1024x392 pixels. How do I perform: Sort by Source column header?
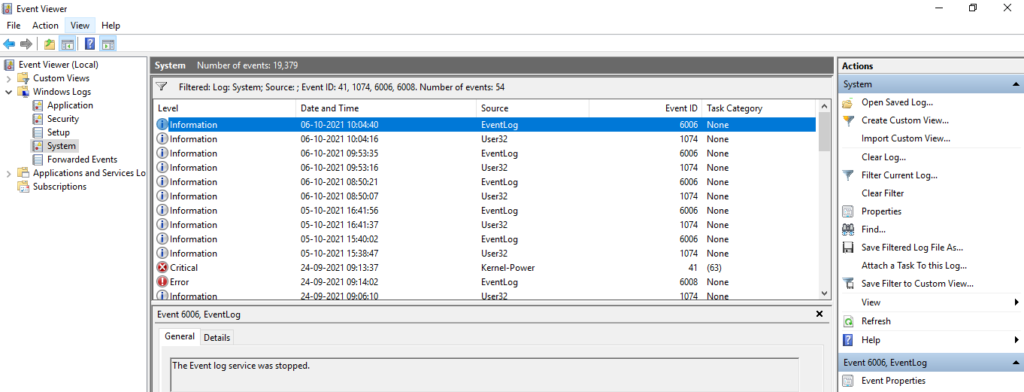[x=533, y=108]
